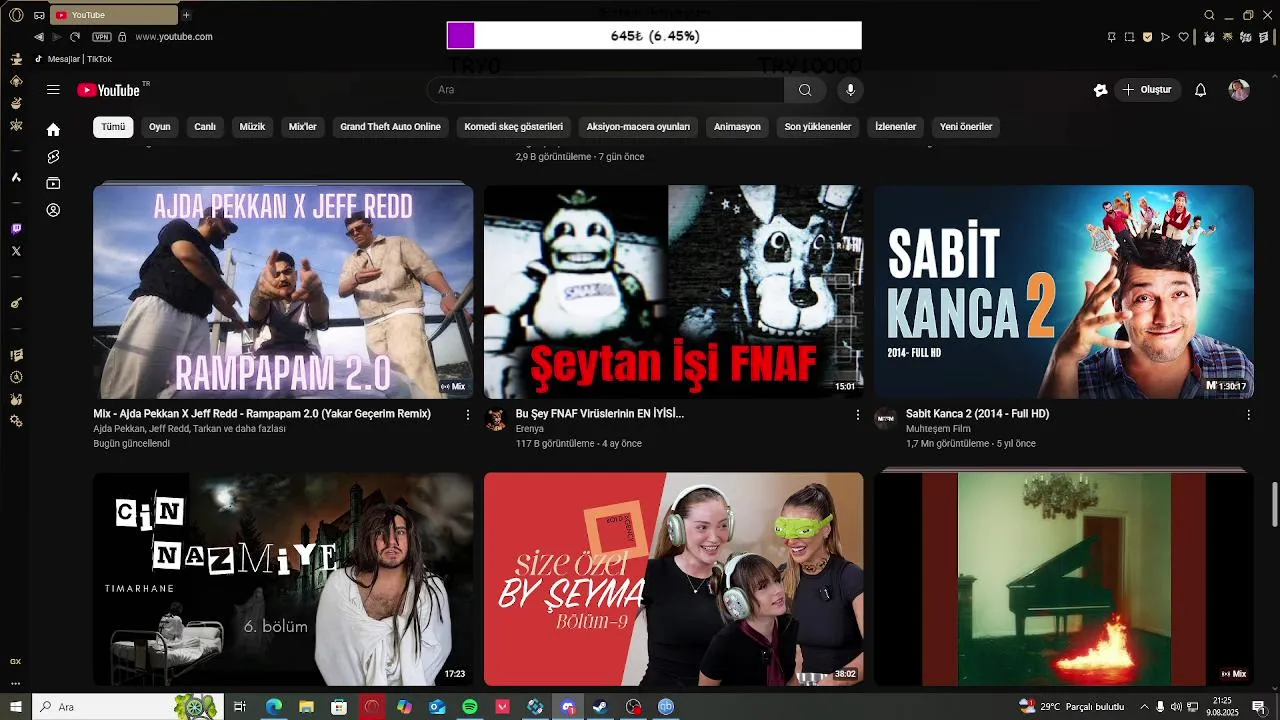The width and height of the screenshot is (1280, 720).
Task: Select the Oyun filter chip
Action: (160, 127)
